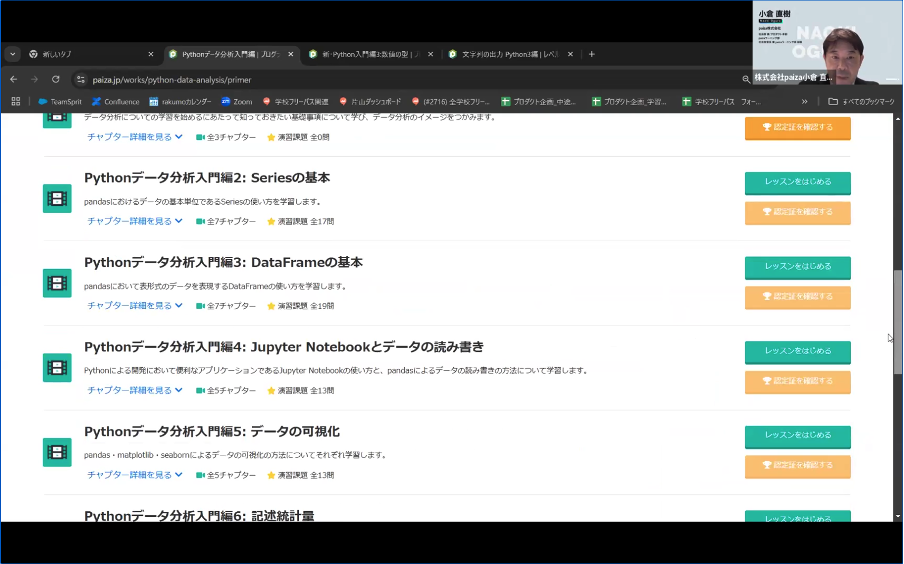Close the 新しいタブ tab
The width and height of the screenshot is (904, 564).
tap(150, 54)
